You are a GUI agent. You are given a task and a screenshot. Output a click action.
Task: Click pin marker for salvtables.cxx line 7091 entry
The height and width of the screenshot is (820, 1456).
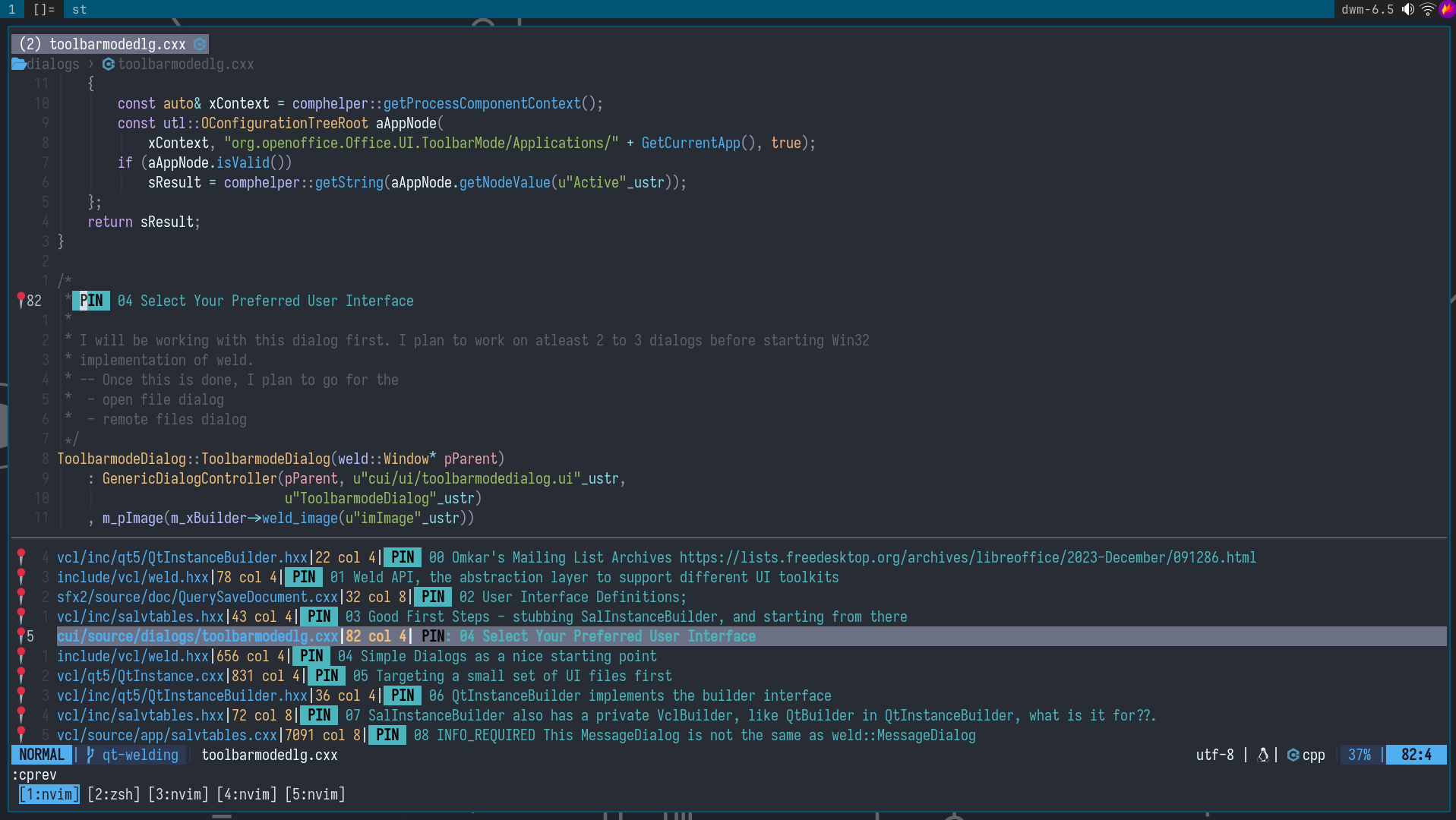pos(21,735)
